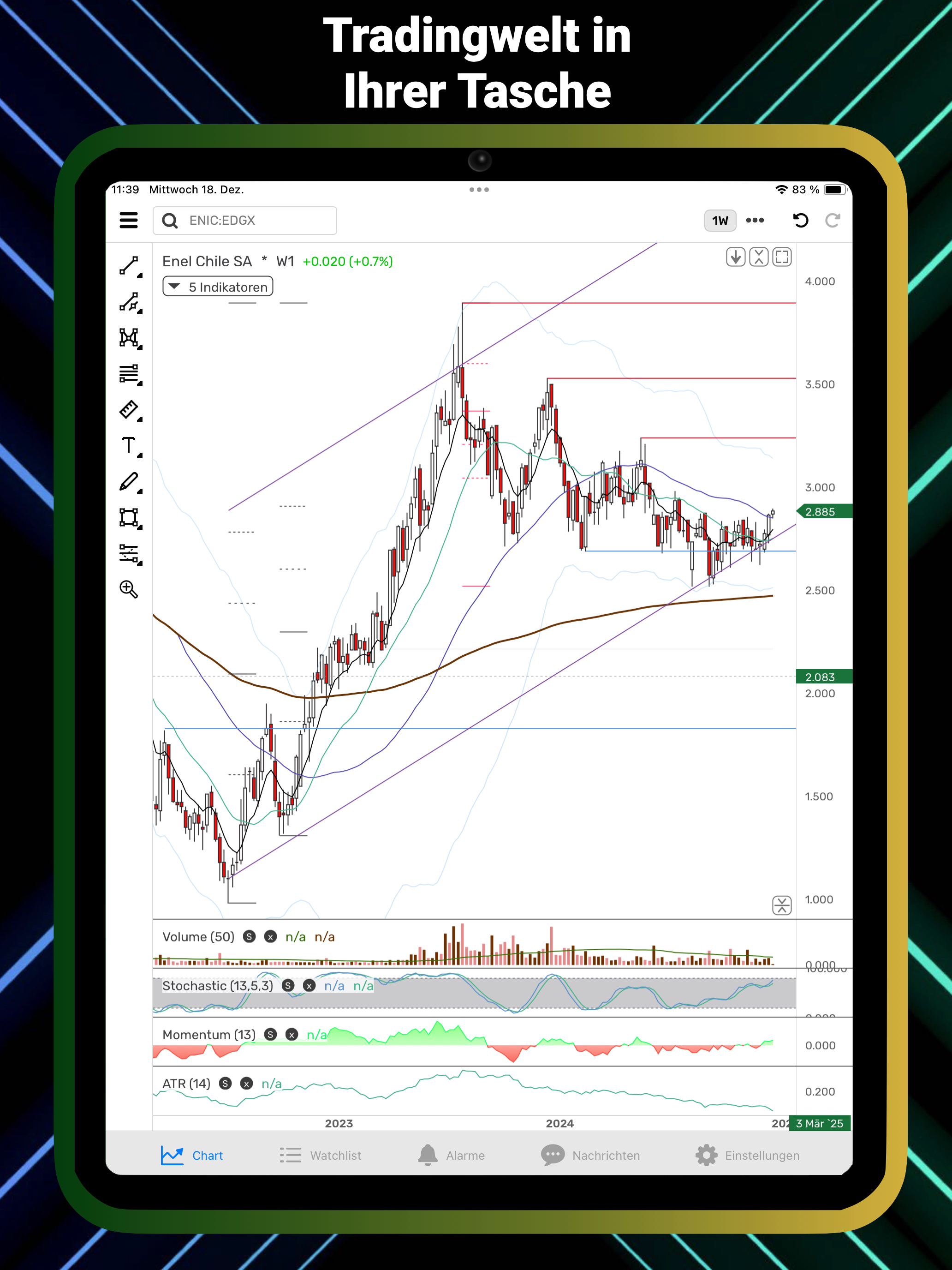Activate the ruler measure tool
This screenshot has width=952, height=1270.
[130, 410]
